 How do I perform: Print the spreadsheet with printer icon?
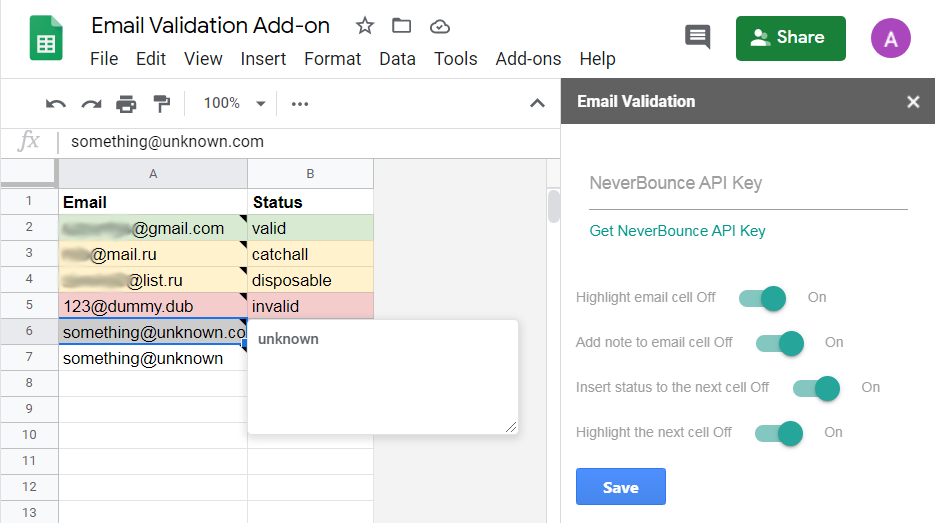coord(126,103)
